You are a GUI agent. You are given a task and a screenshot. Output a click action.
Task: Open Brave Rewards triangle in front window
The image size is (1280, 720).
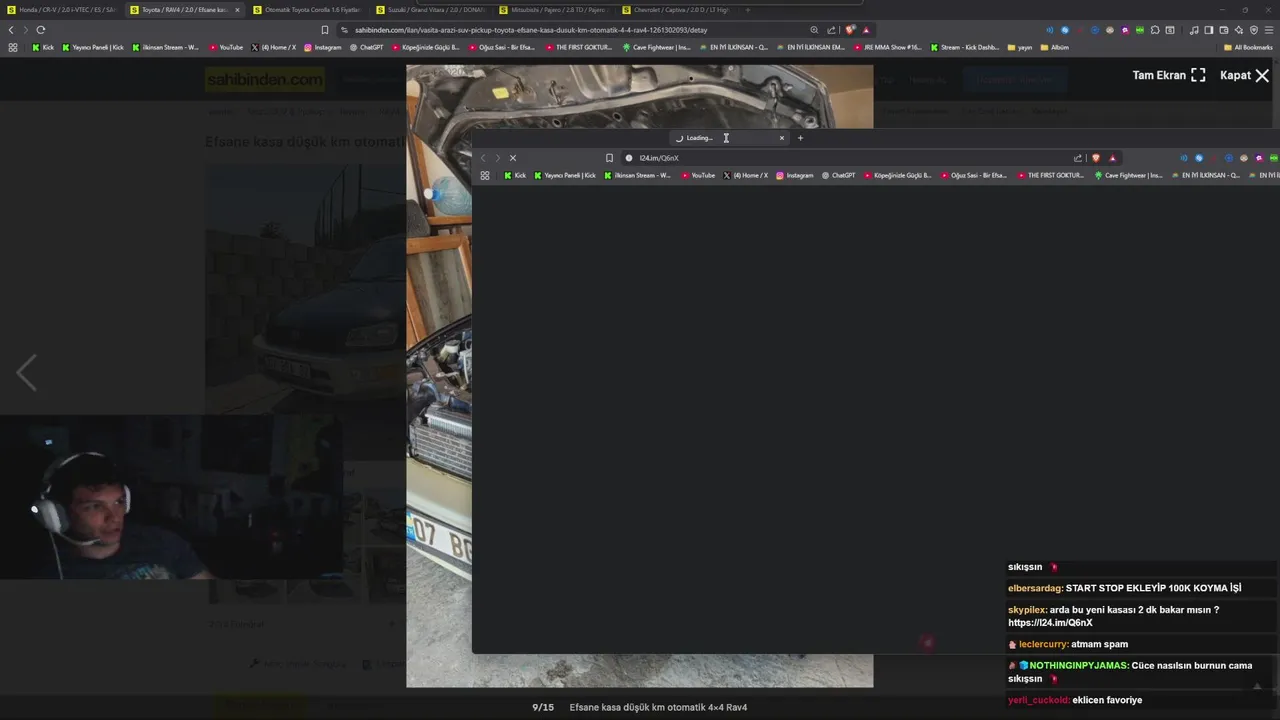pos(1112,158)
